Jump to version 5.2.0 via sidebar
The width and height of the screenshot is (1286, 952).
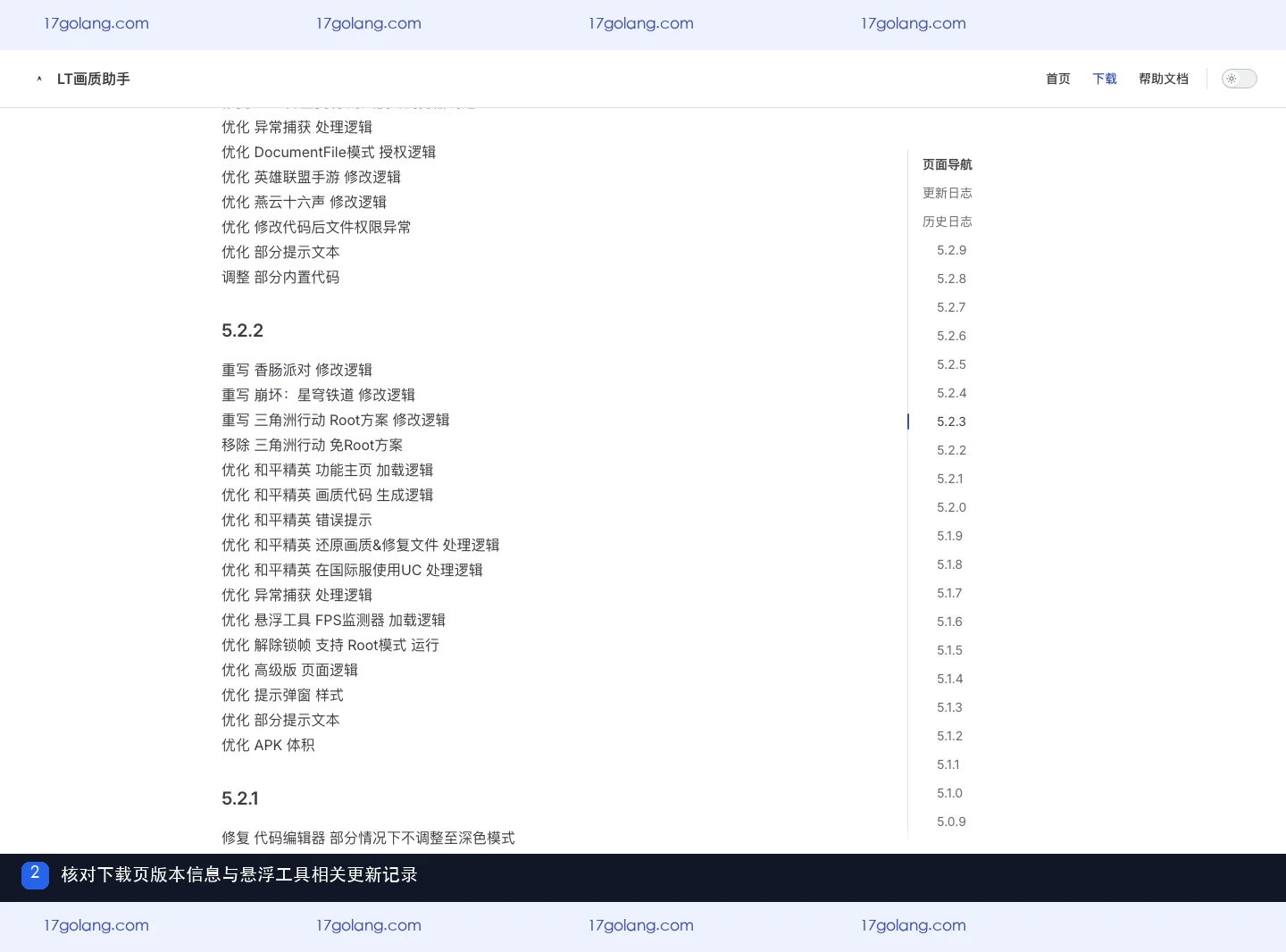952,507
